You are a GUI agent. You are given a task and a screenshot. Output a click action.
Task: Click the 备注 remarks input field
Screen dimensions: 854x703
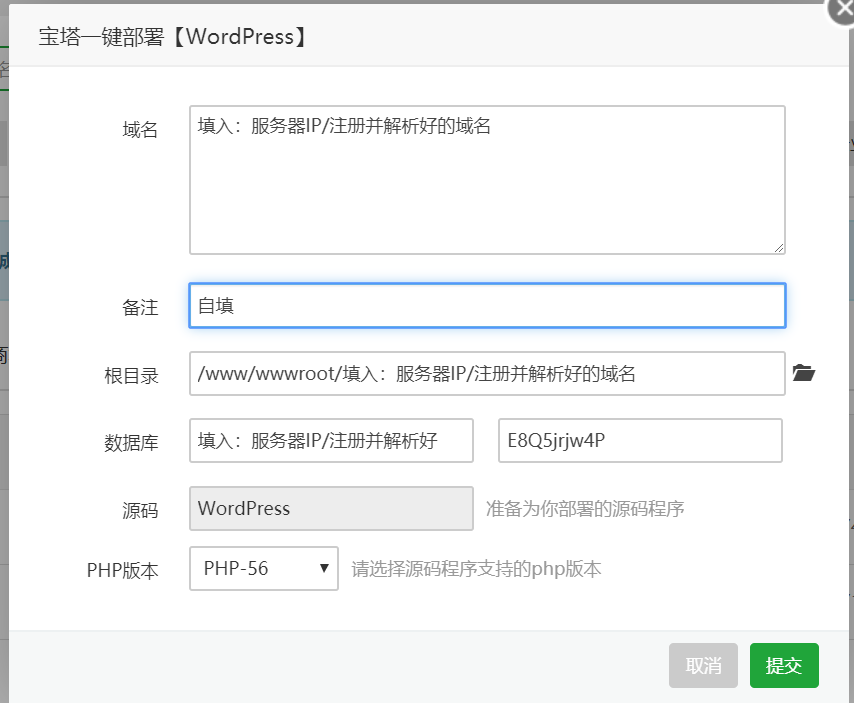(487, 306)
